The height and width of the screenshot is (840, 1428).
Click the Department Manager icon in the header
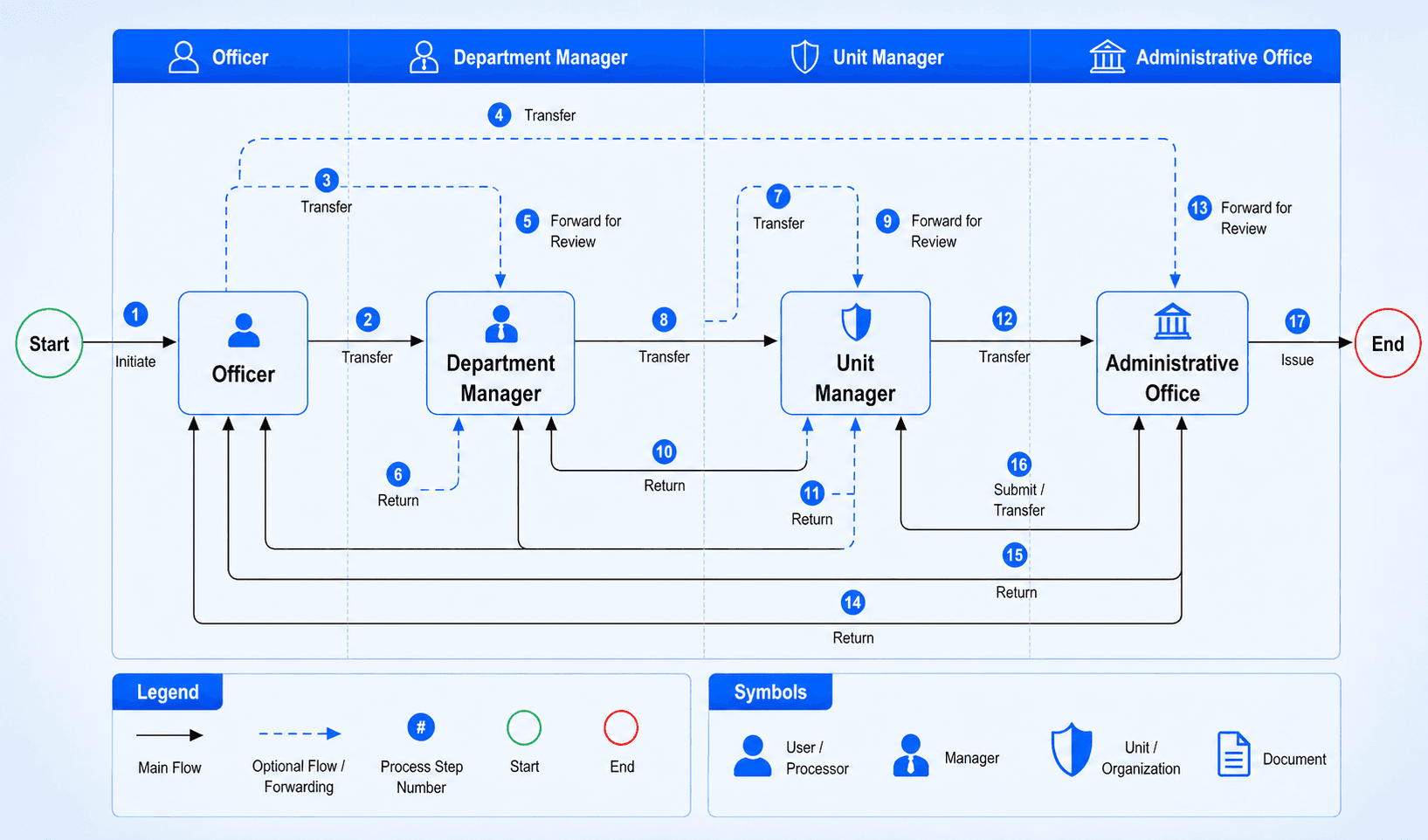click(x=424, y=57)
